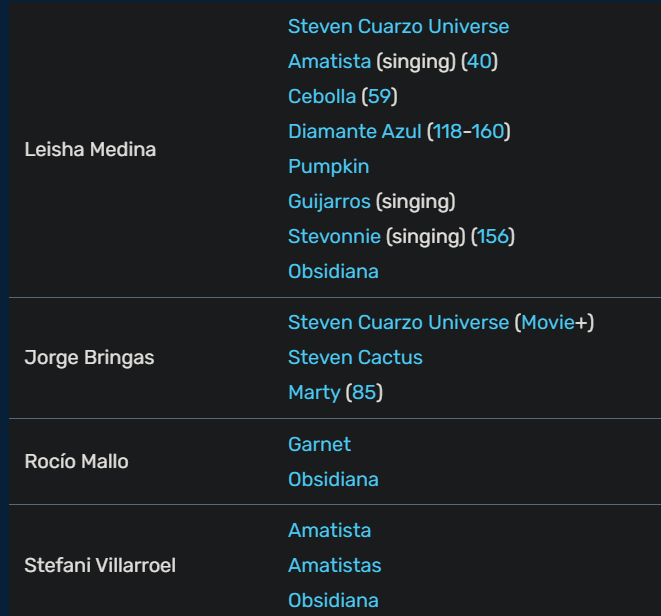The height and width of the screenshot is (616, 661).
Task: Click the Movie link in Jorge Bringas row
Action: click(554, 323)
